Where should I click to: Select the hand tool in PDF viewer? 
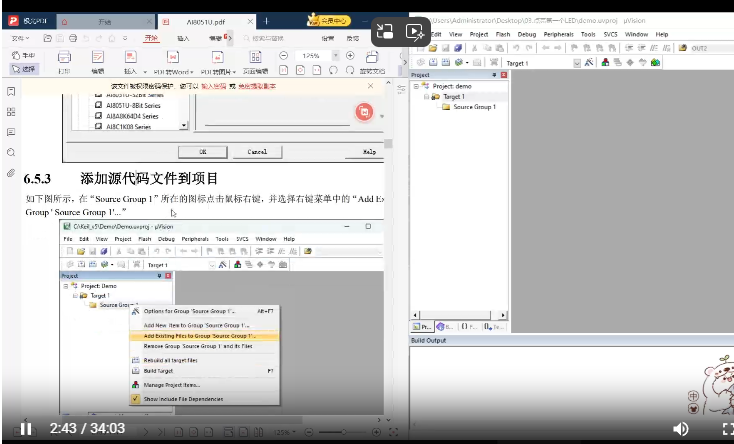(23, 55)
